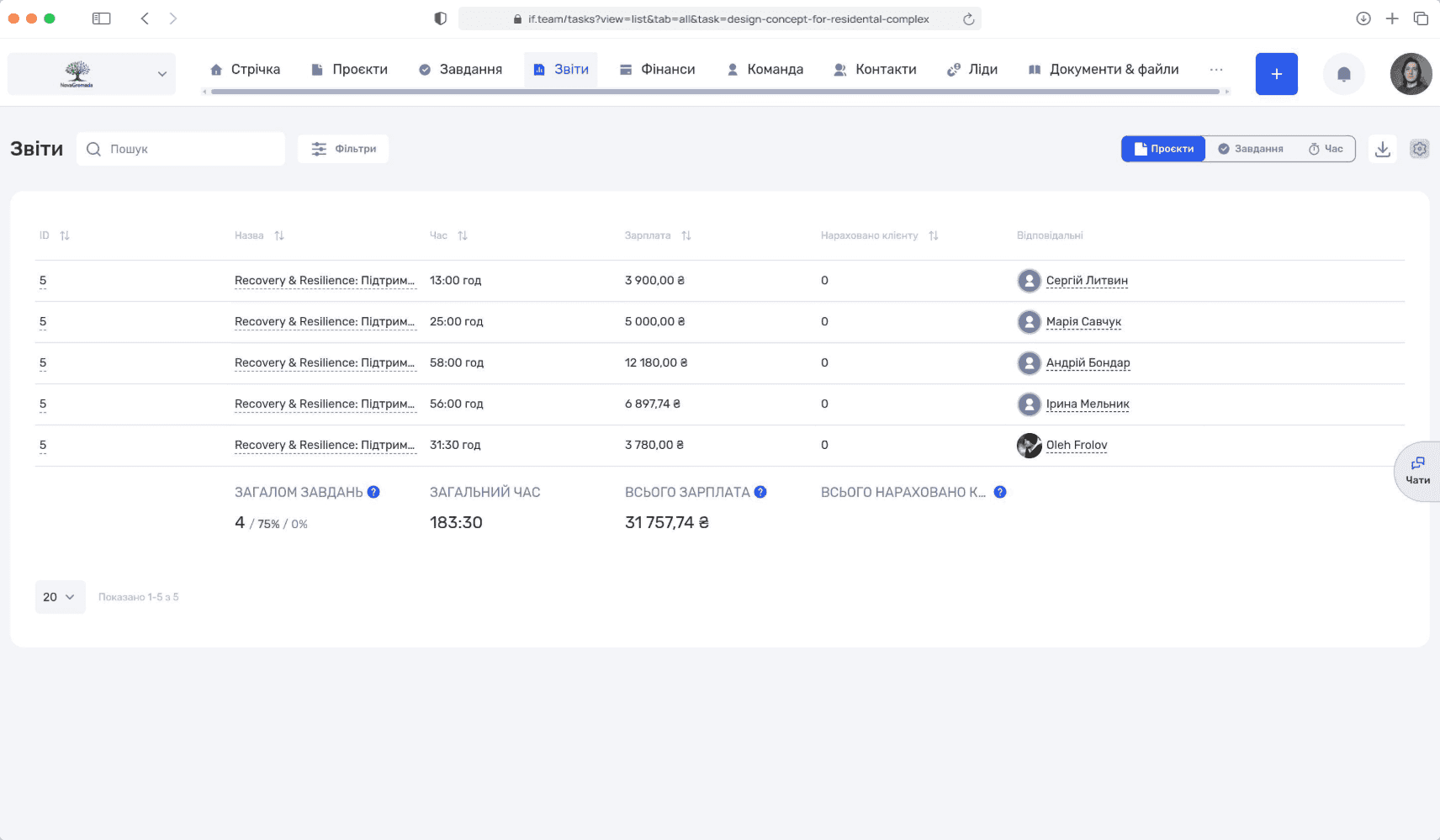
Task: Open the Стрічка feed tab
Action: [x=245, y=70]
